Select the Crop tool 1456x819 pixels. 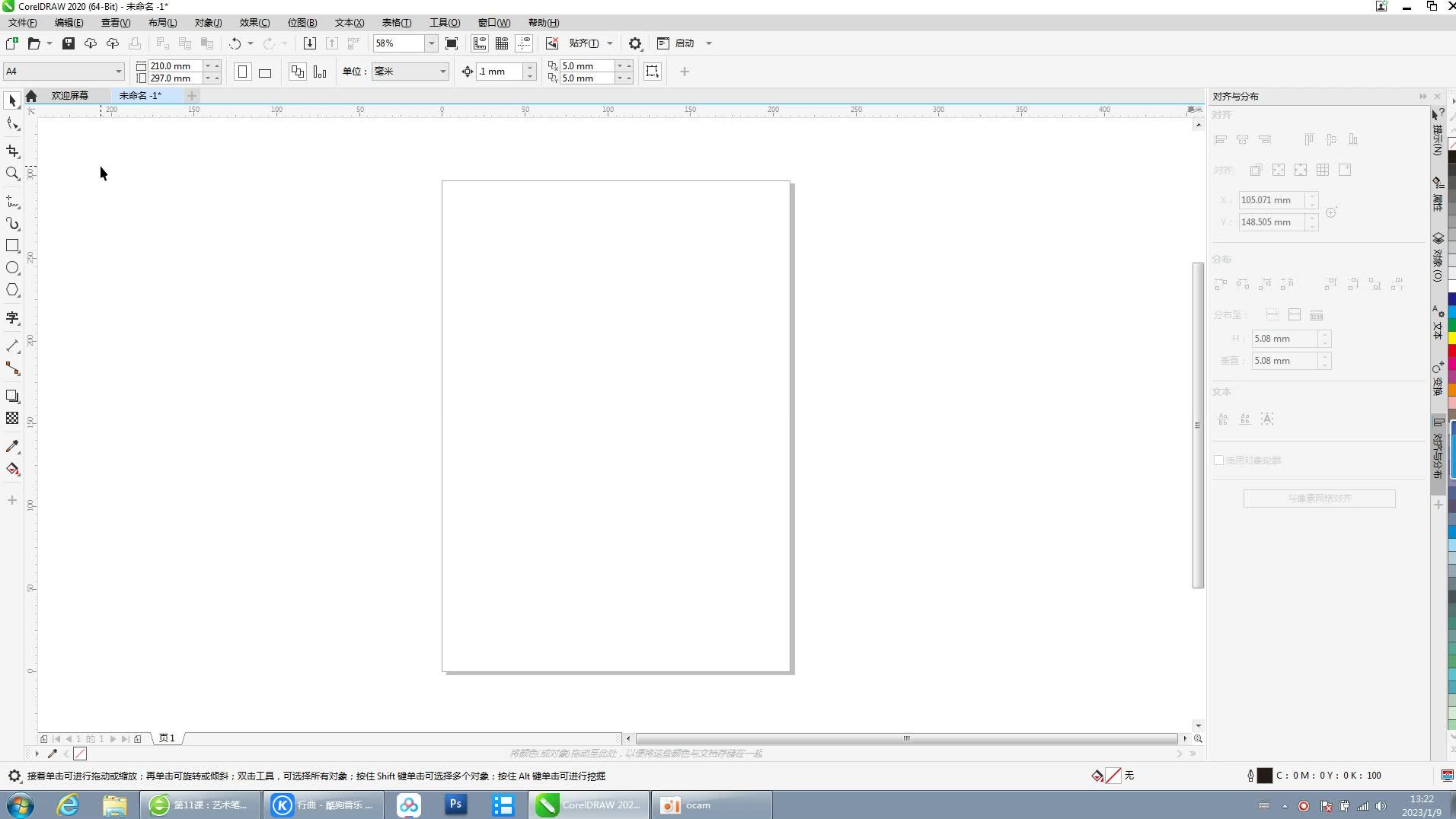[x=11, y=151]
